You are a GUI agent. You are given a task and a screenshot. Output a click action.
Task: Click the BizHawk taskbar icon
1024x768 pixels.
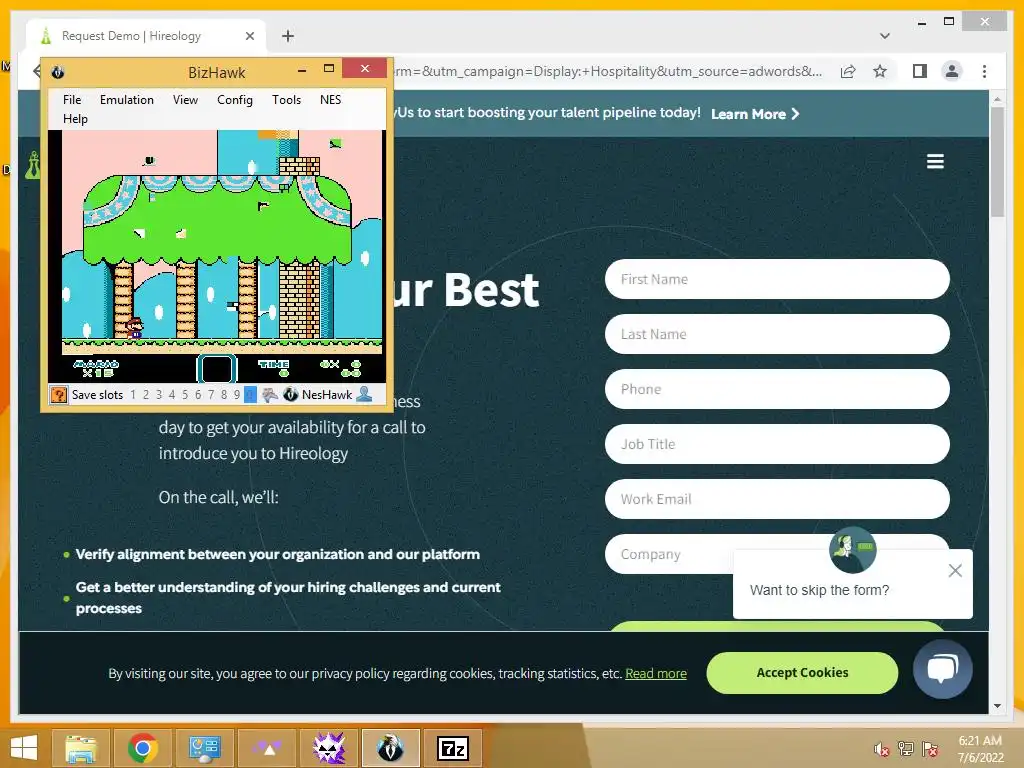pyautogui.click(x=391, y=748)
